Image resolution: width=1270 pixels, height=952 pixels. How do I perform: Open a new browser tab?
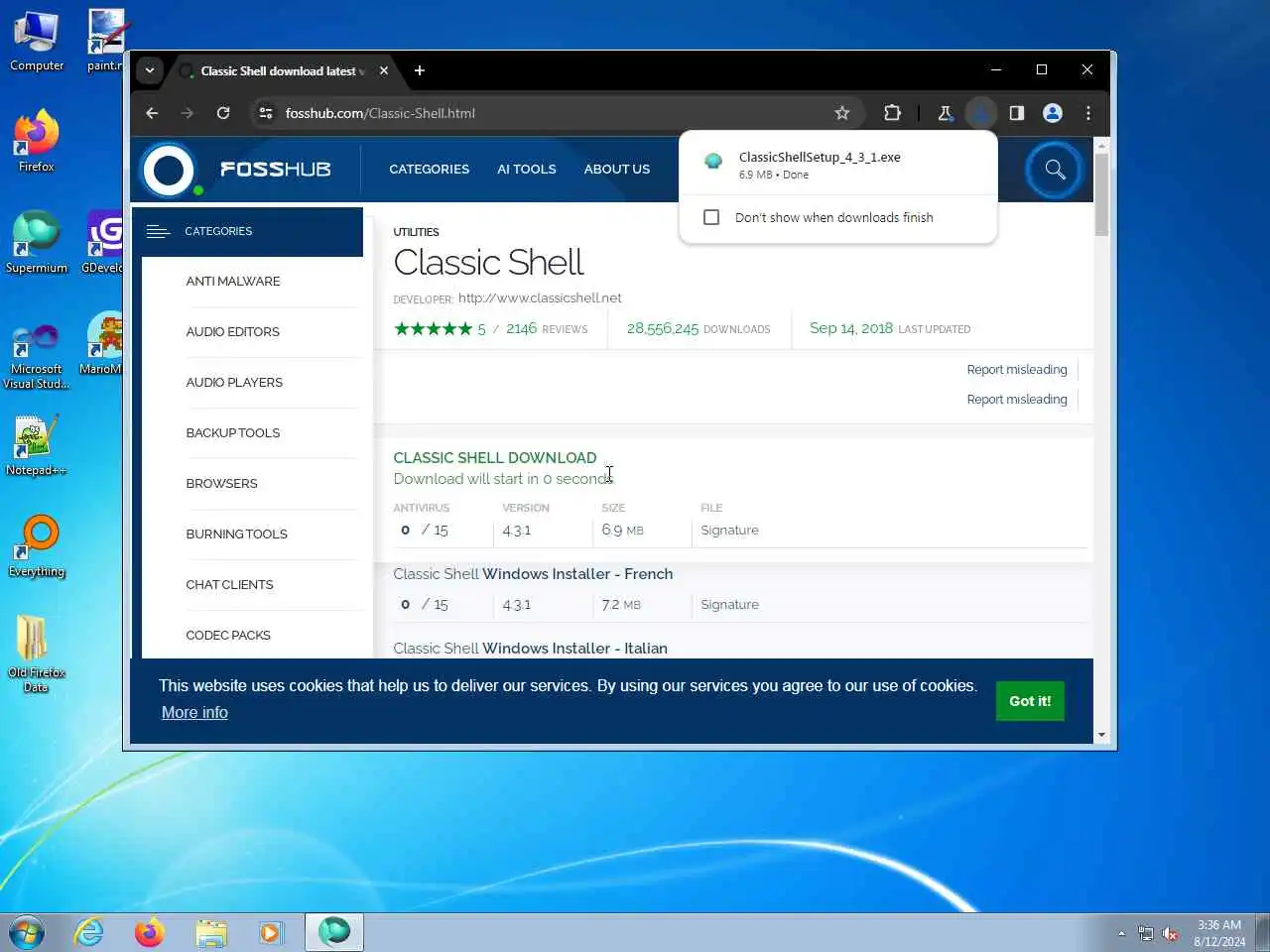[420, 70]
